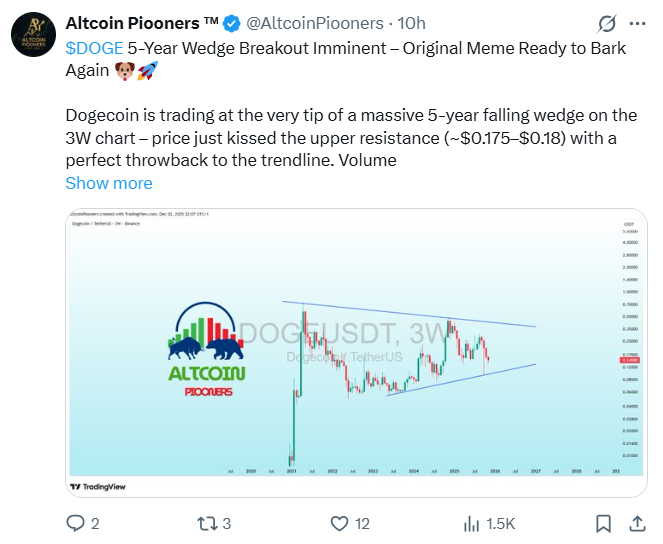Open the $DOGE cashtag link
663x544 pixels.
point(94,48)
